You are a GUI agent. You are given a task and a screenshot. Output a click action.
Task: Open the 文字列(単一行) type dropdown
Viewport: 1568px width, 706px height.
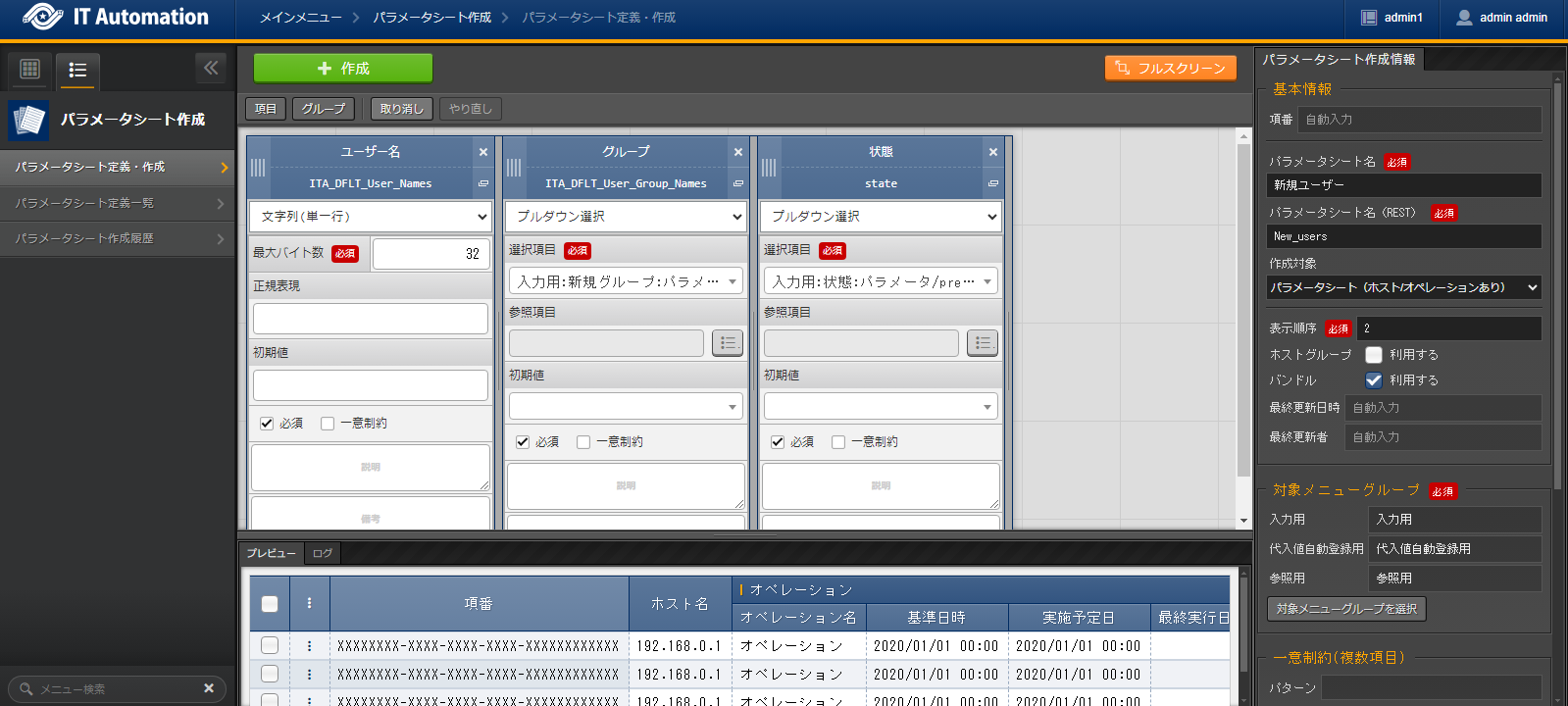click(371, 217)
